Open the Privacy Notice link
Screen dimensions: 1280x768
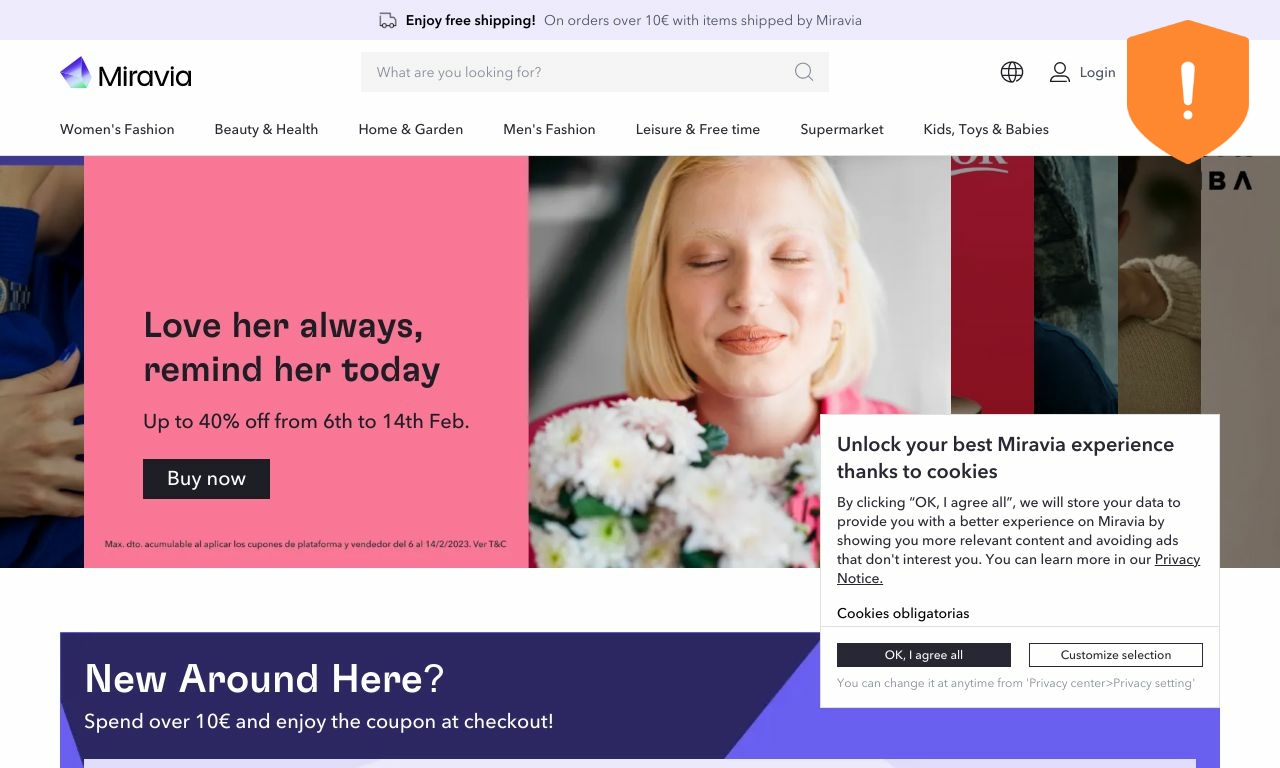click(x=1018, y=569)
